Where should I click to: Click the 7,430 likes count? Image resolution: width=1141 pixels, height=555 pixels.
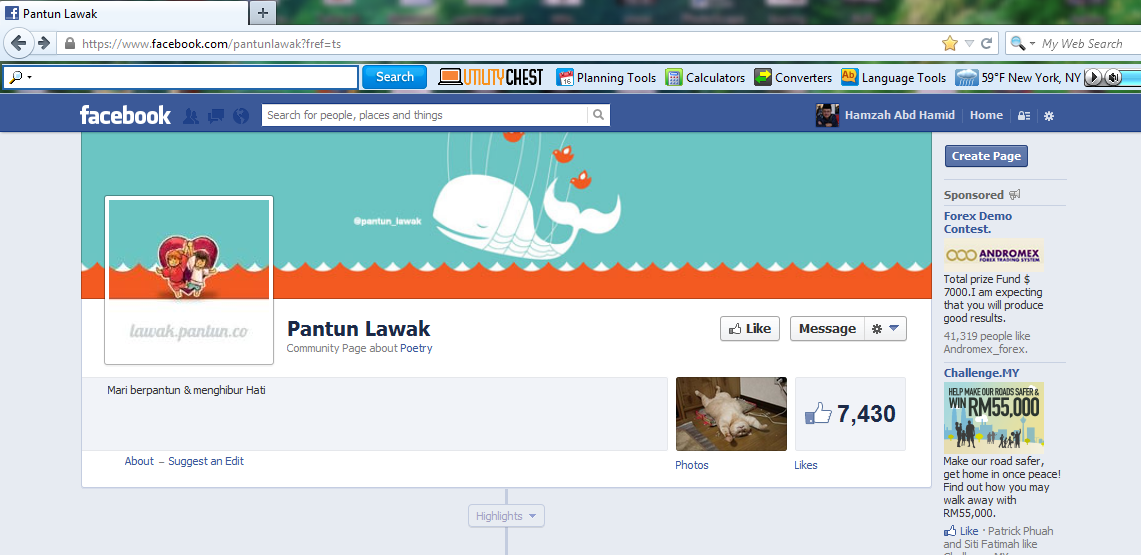click(x=866, y=414)
